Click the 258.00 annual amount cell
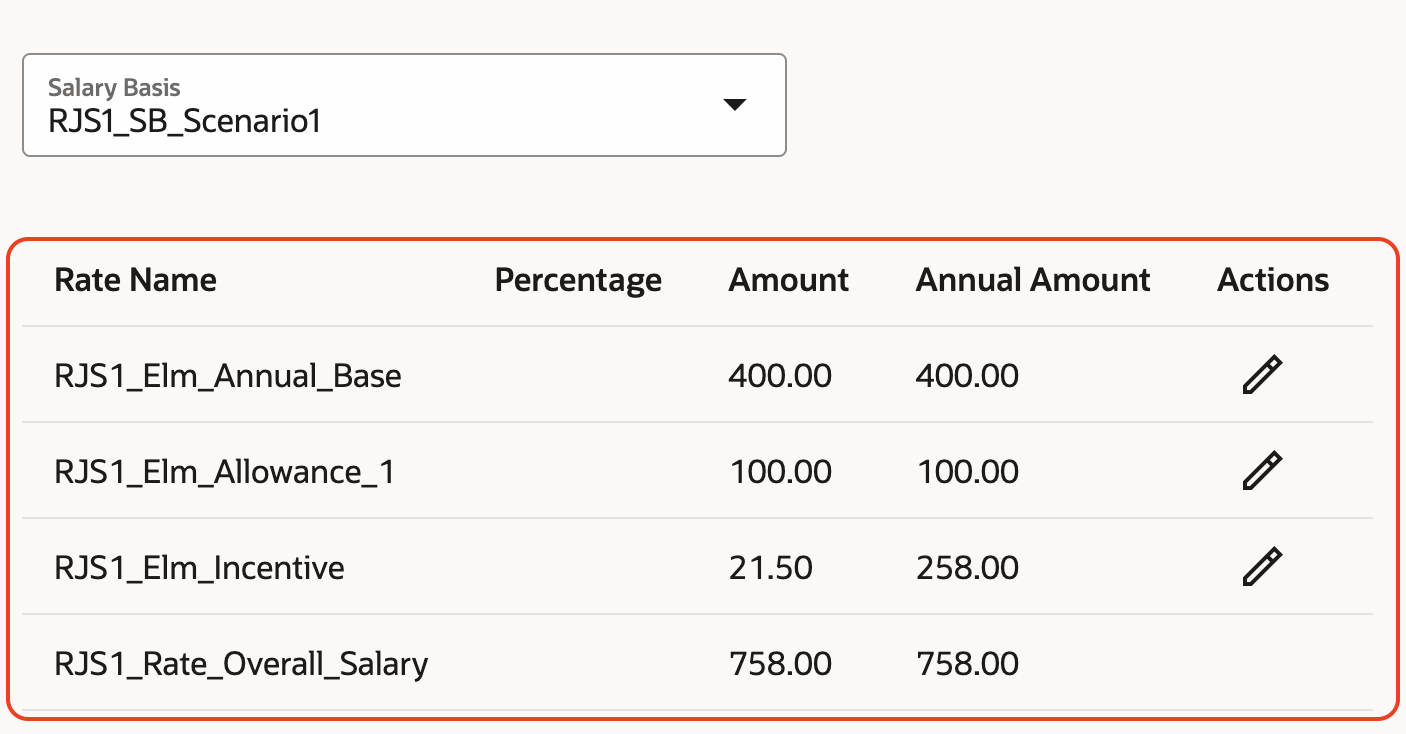Screen dimensions: 1406x734 (967, 568)
